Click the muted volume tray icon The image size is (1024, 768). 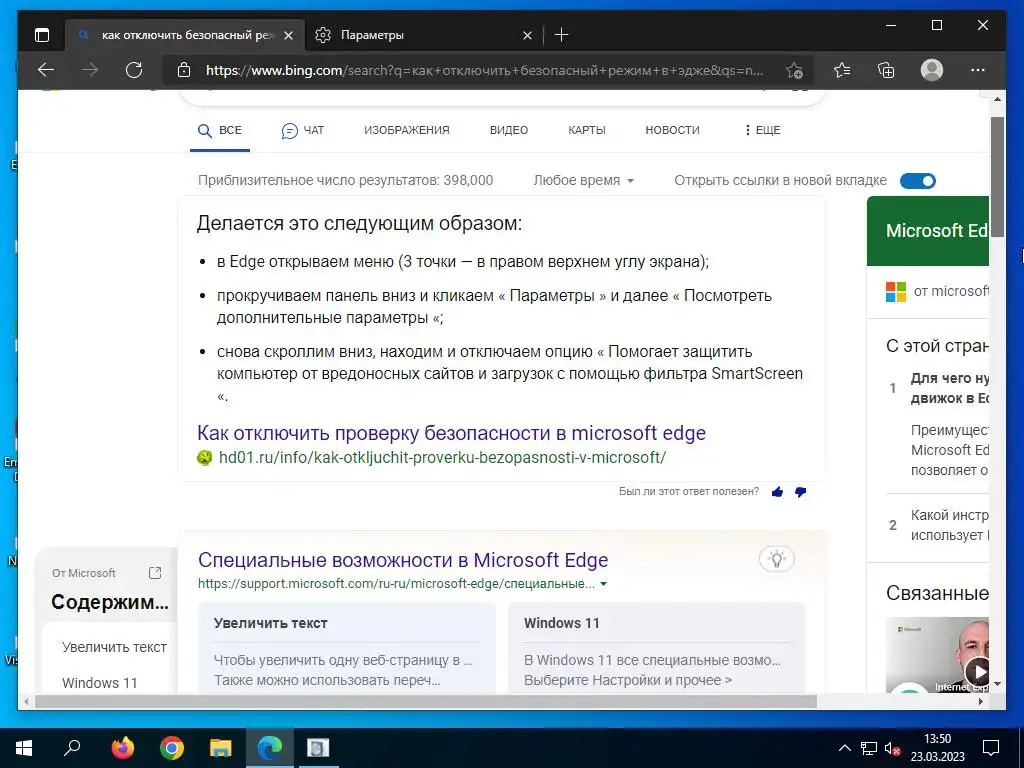pyautogui.click(x=893, y=748)
